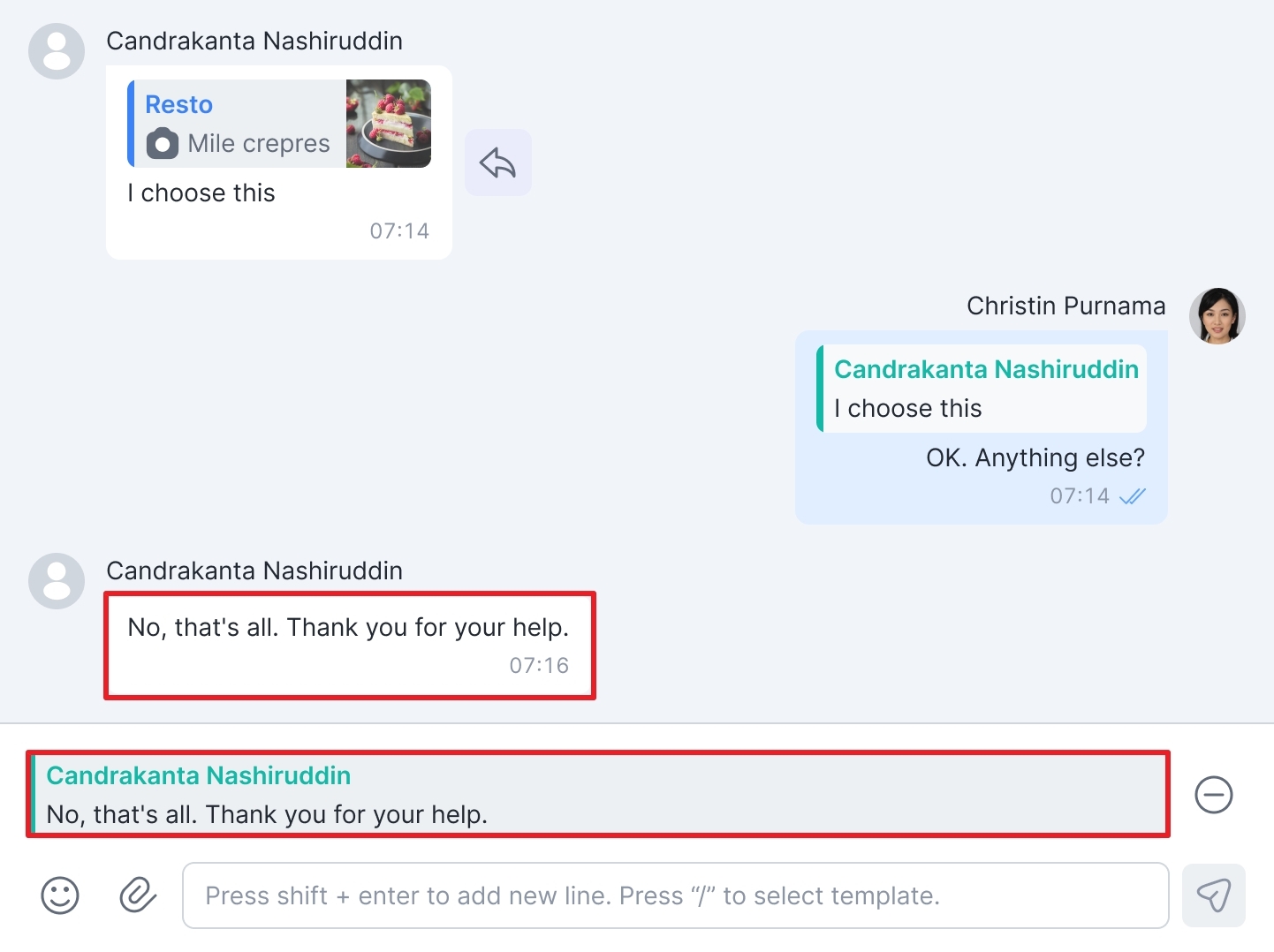Screen dimensions: 1274x952
Task: Open the cake photo thumbnail
Action: coord(388,124)
